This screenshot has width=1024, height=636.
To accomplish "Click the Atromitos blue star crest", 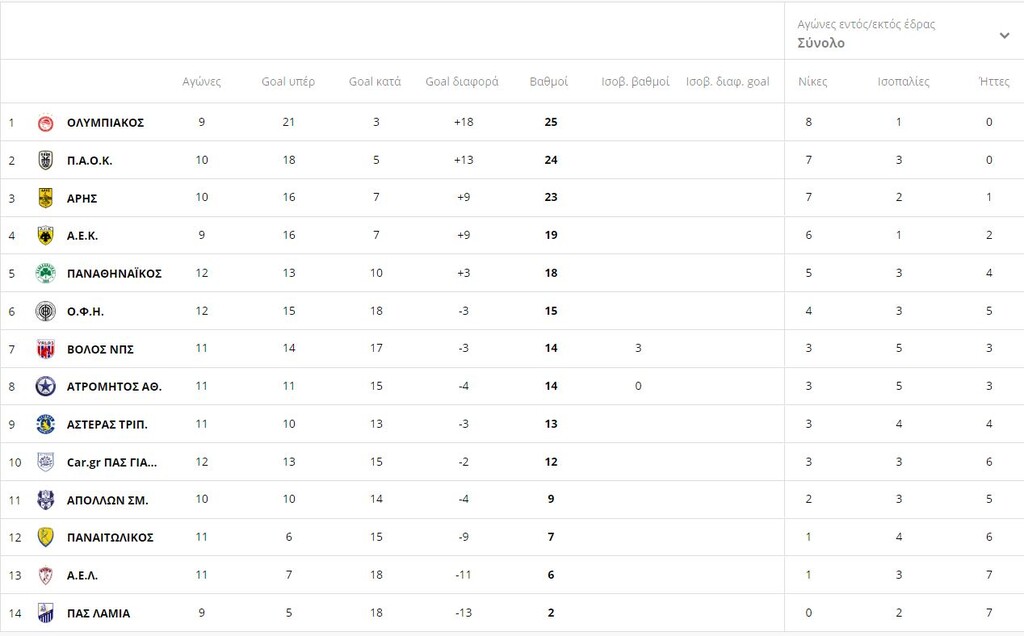I will pyautogui.click(x=45, y=387).
